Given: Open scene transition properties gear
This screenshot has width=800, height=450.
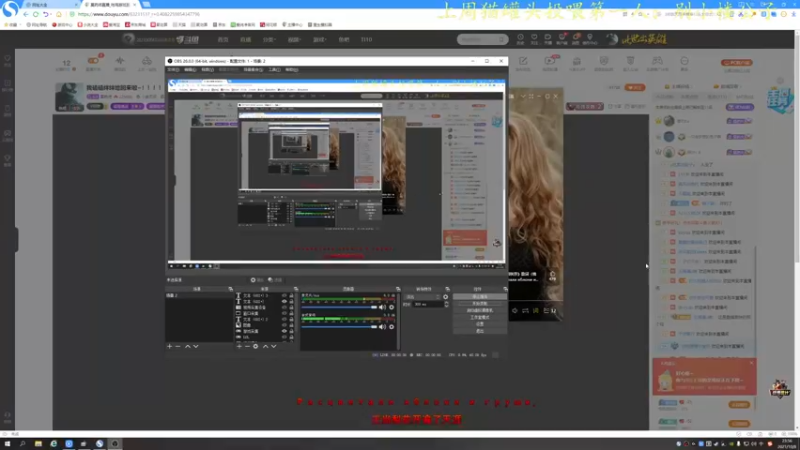Looking at the screenshot, I should (445, 296).
